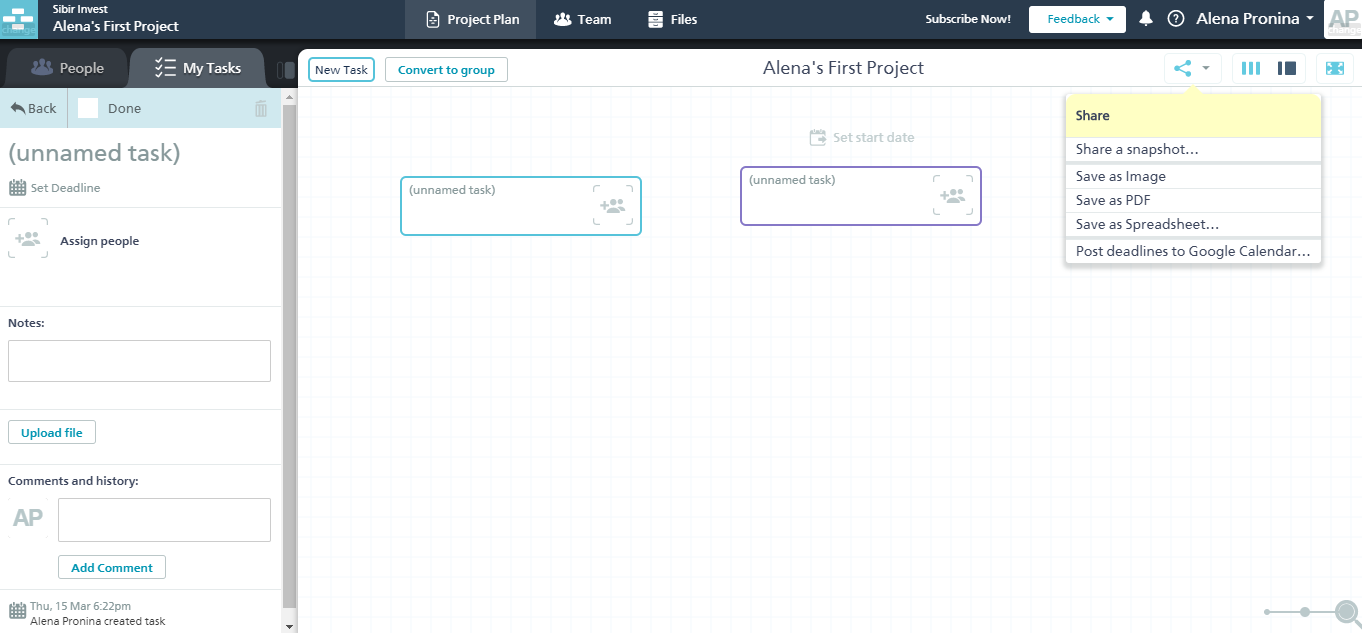This screenshot has width=1362, height=633.
Task: Switch to the People tab
Action: 67,68
